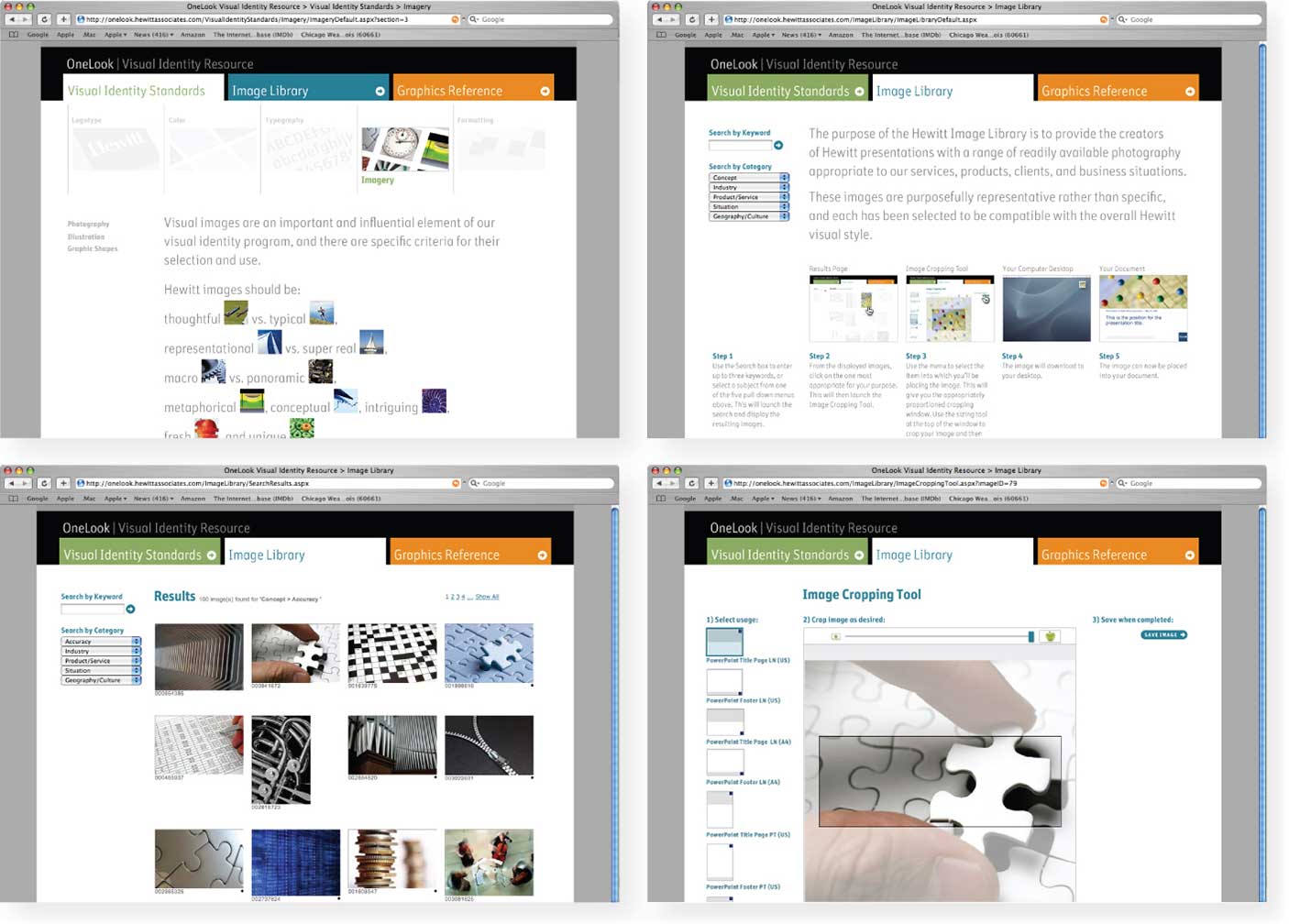This screenshot has height=924, width=1289.
Task: Open the bookmarks book icon in the ImageLibraryDefault.aspx window
Action: (660, 35)
